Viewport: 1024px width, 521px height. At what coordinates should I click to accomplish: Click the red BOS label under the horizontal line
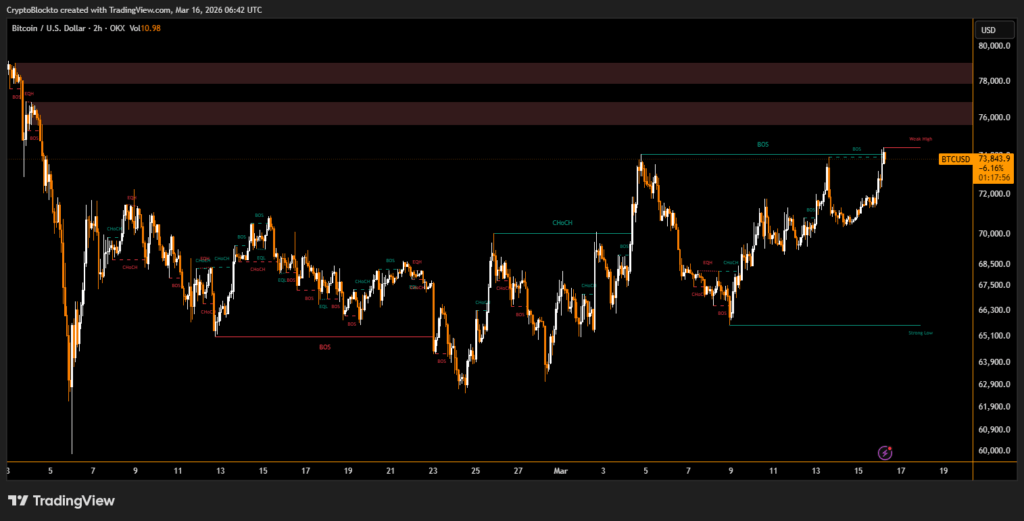[325, 346]
